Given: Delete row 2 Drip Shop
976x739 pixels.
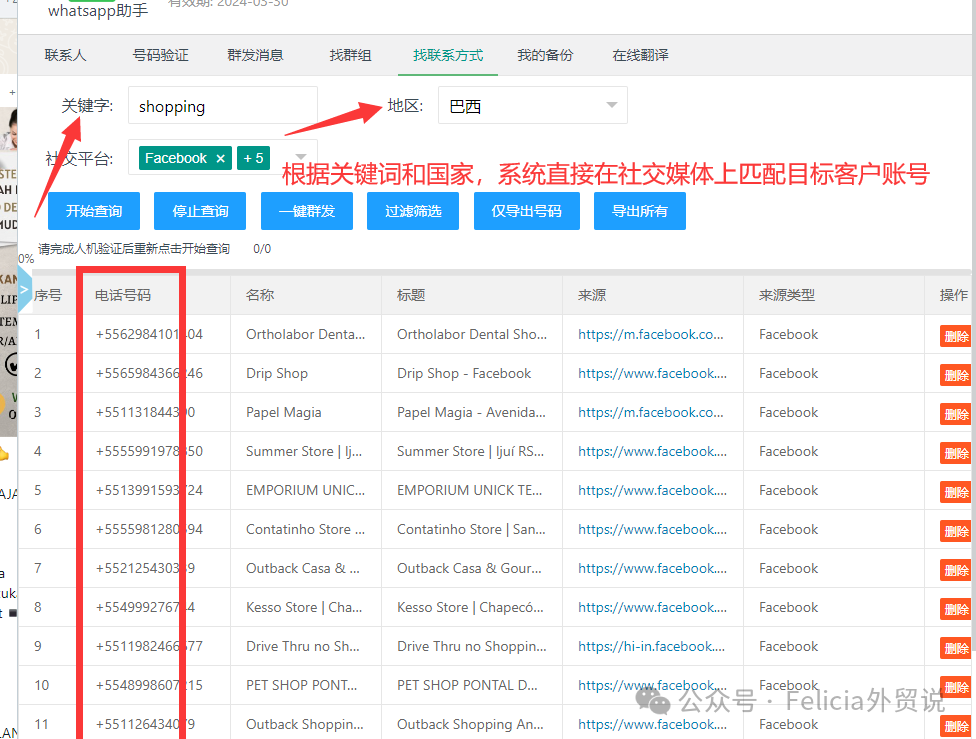Looking at the screenshot, I should coord(956,375).
